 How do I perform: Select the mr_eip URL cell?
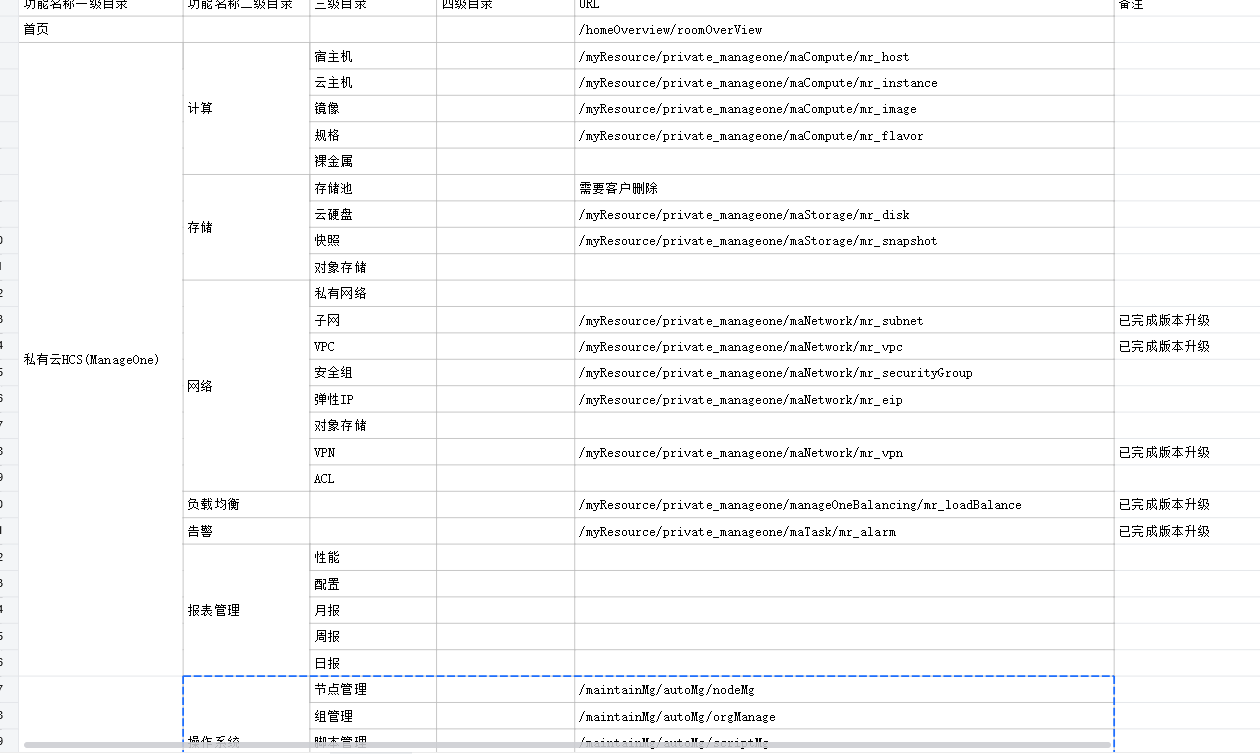point(843,399)
